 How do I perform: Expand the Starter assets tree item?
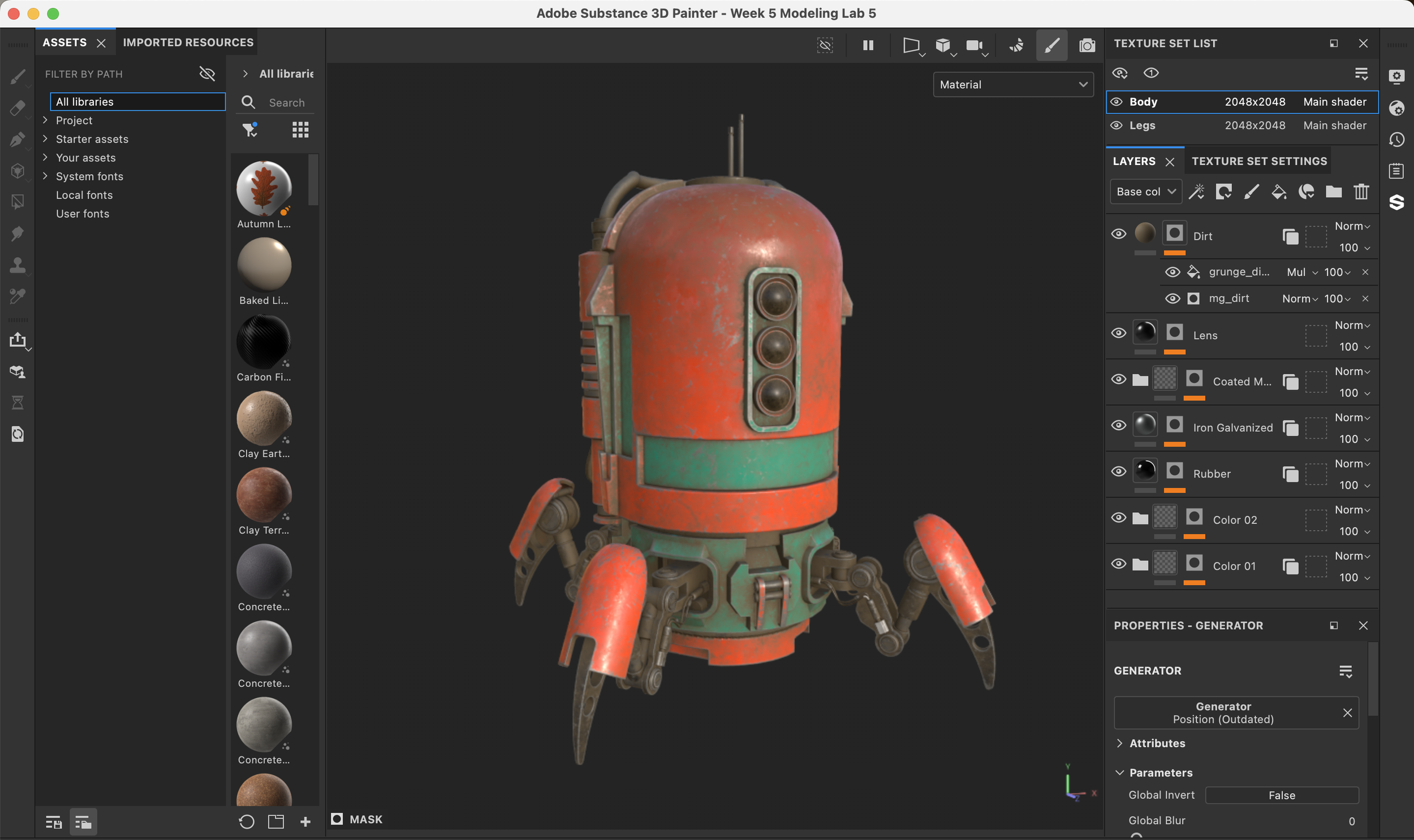coord(45,138)
